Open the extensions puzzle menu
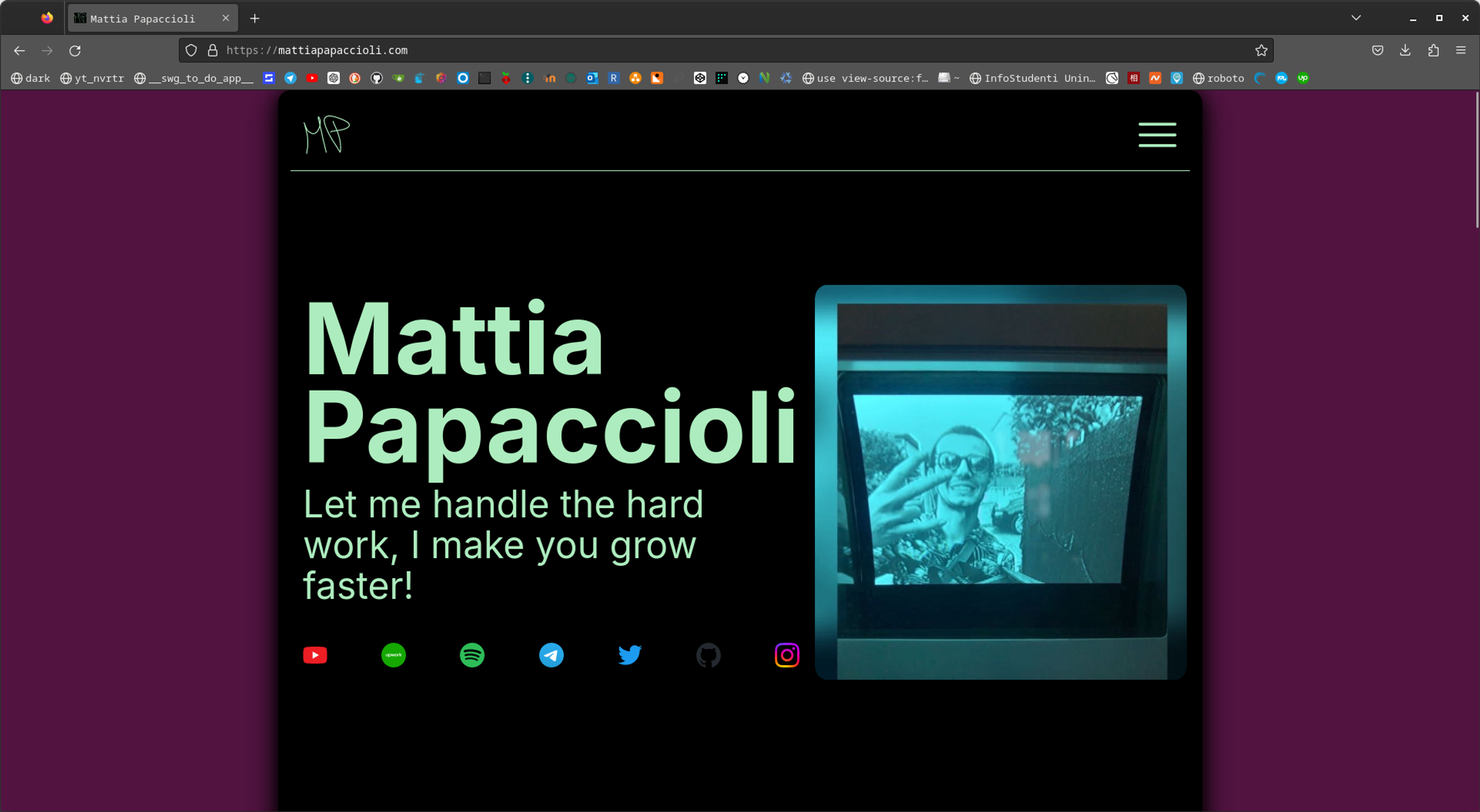This screenshot has height=812, width=1480. coord(1433,50)
